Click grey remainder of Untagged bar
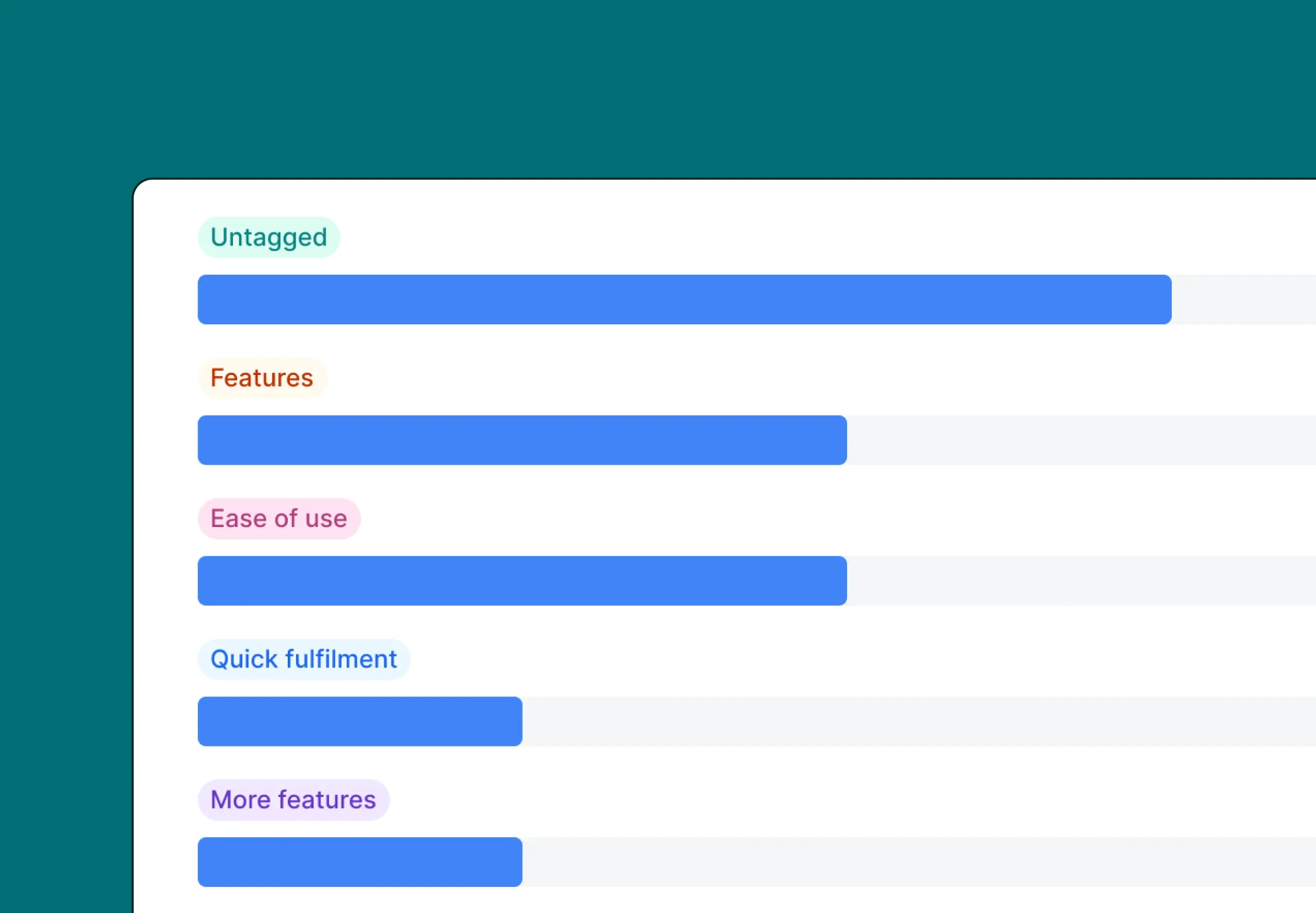1316x913 pixels. pos(1244,300)
